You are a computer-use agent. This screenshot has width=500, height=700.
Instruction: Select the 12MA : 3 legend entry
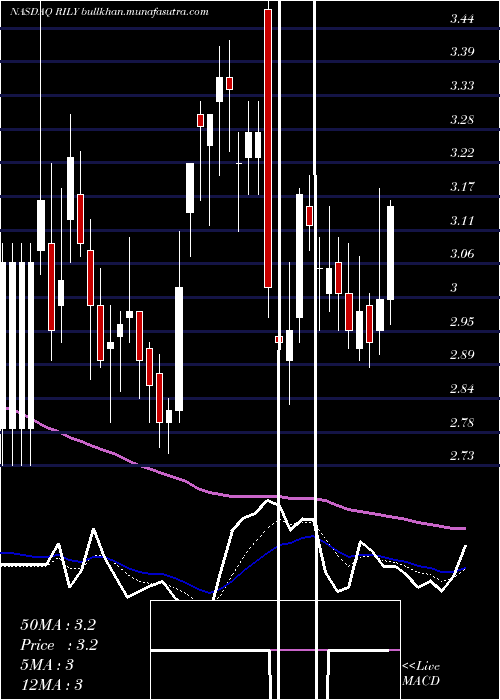(51, 685)
